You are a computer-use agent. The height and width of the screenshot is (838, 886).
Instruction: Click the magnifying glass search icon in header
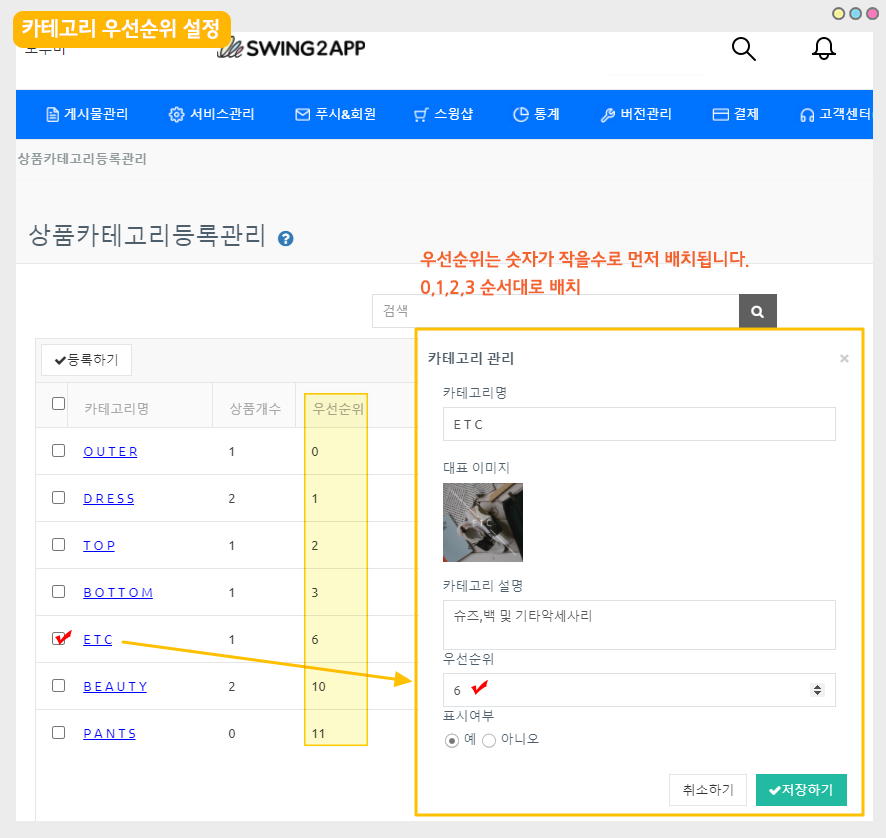click(x=743, y=49)
